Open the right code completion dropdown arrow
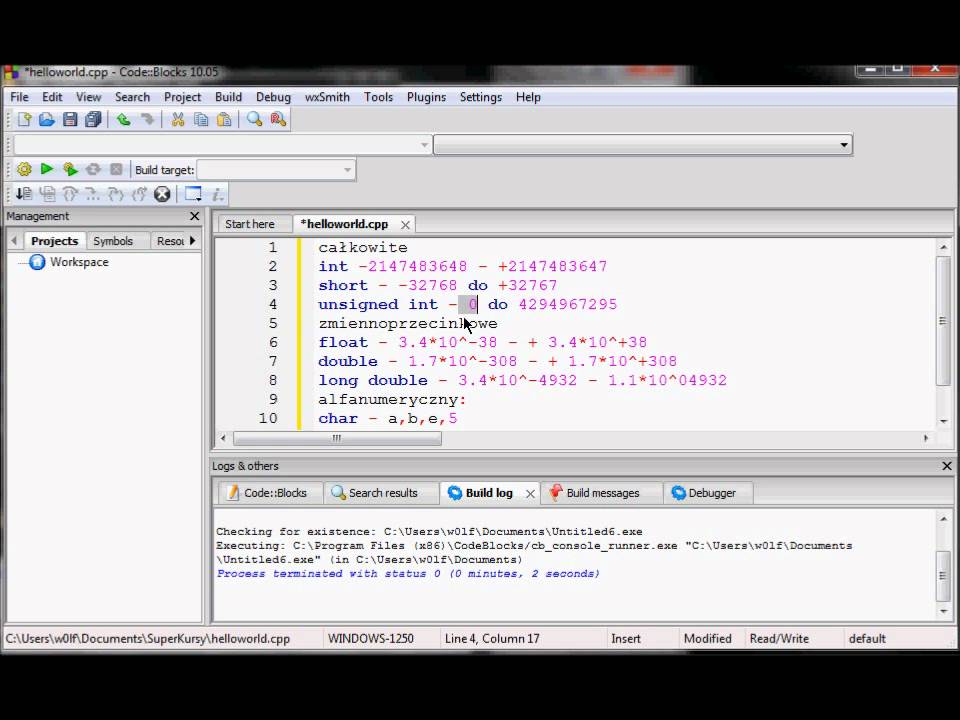 point(844,145)
